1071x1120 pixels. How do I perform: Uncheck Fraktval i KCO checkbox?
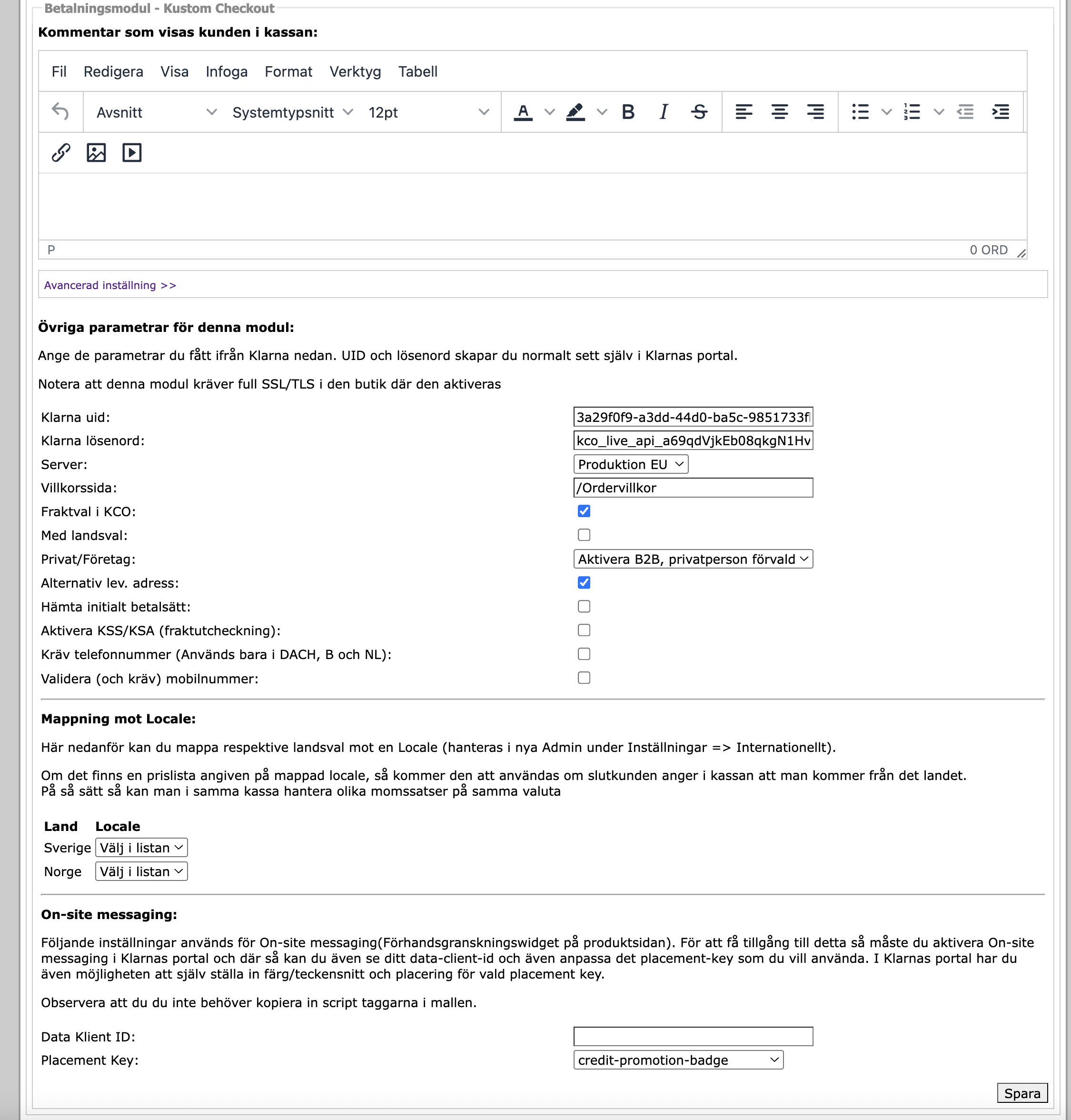pyautogui.click(x=584, y=511)
